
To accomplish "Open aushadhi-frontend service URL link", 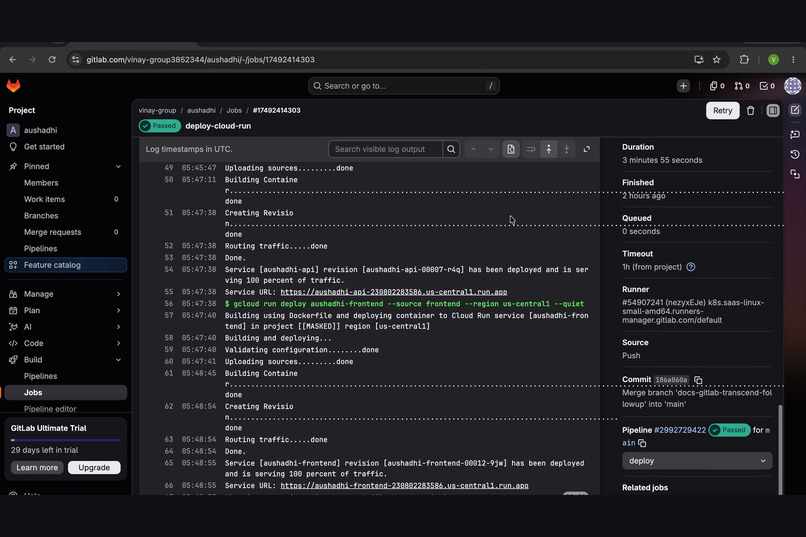I will click(x=404, y=485).
